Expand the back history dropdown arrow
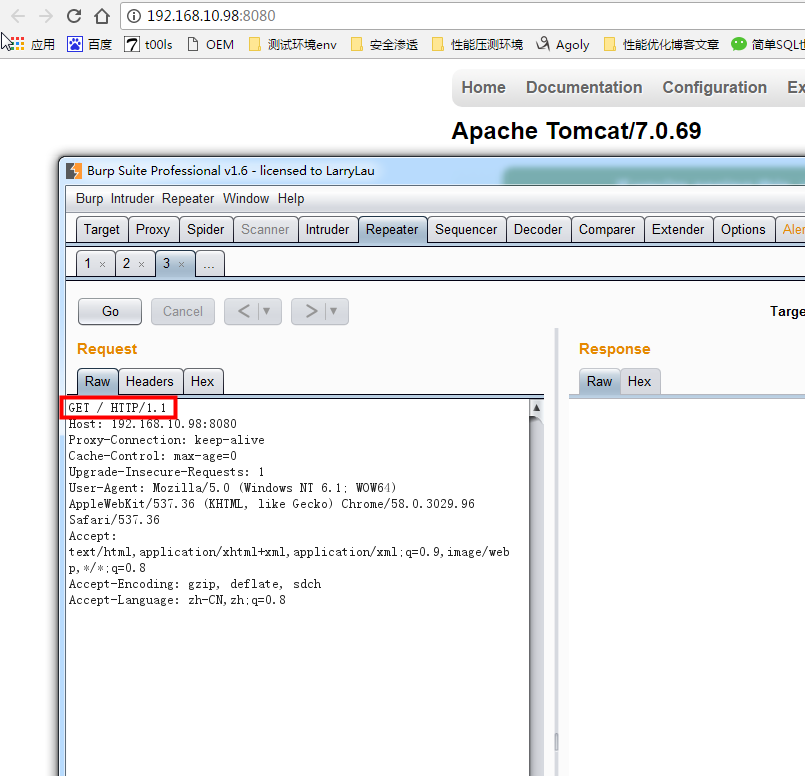 (x=266, y=311)
